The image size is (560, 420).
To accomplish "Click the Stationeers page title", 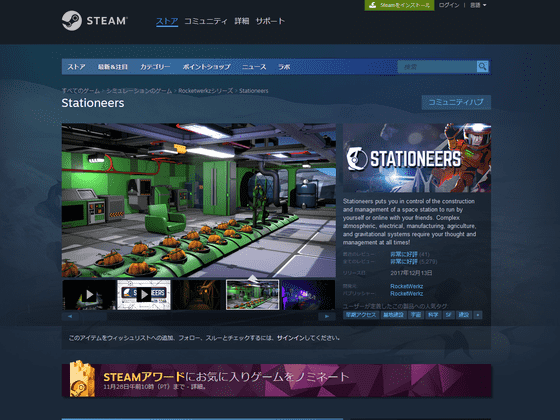I will (x=93, y=103).
